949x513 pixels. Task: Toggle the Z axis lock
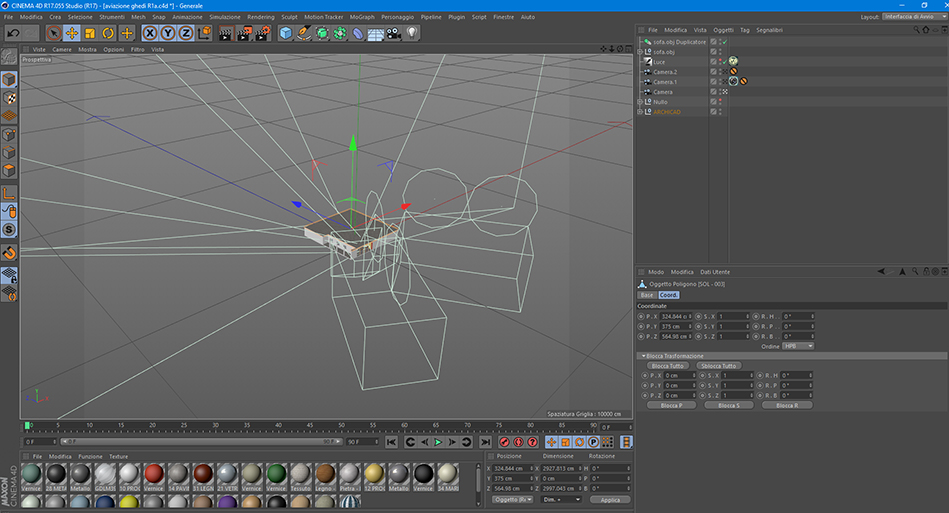tap(187, 33)
